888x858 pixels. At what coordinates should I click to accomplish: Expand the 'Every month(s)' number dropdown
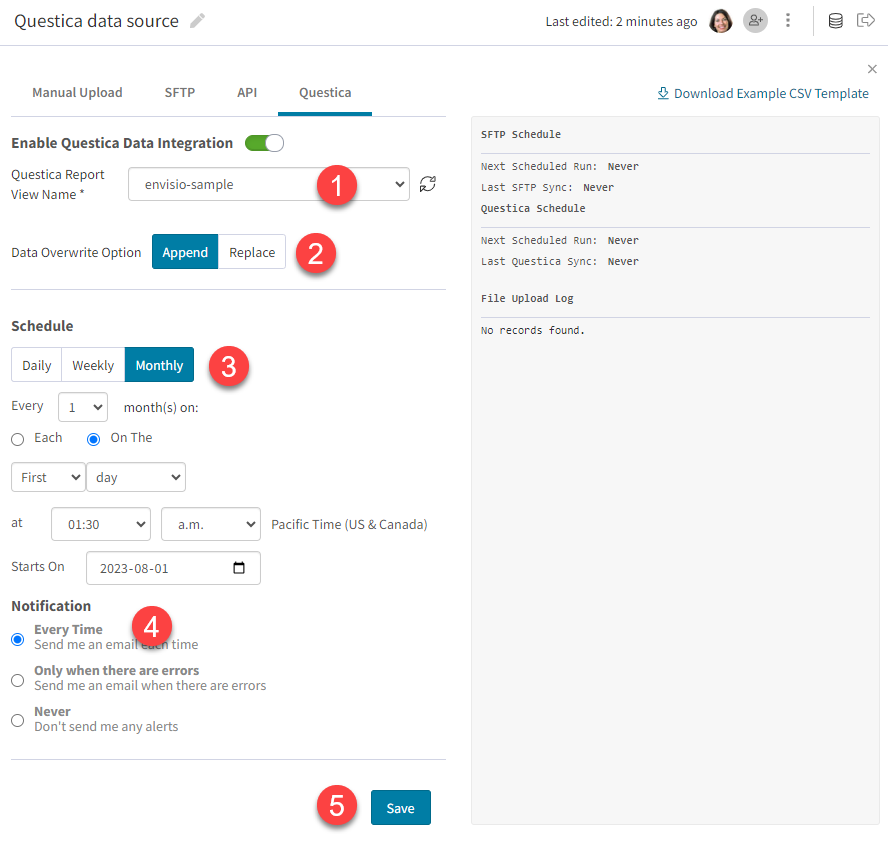click(82, 407)
